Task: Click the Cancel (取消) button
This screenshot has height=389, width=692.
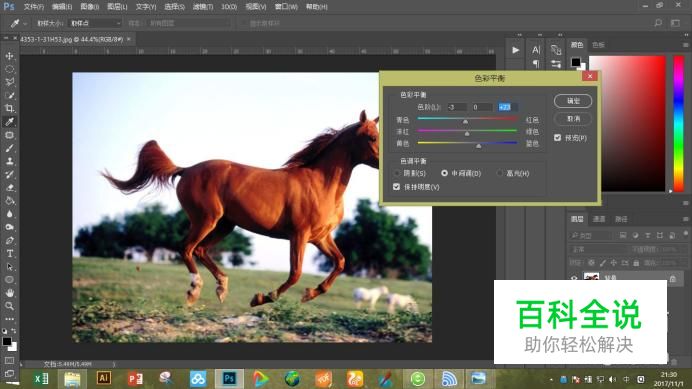Action: (x=573, y=119)
